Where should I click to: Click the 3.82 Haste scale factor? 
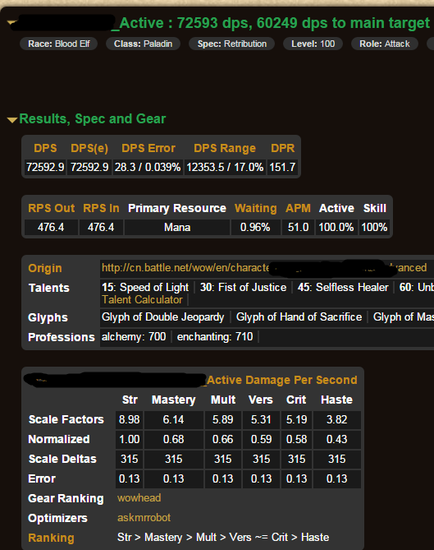337,420
